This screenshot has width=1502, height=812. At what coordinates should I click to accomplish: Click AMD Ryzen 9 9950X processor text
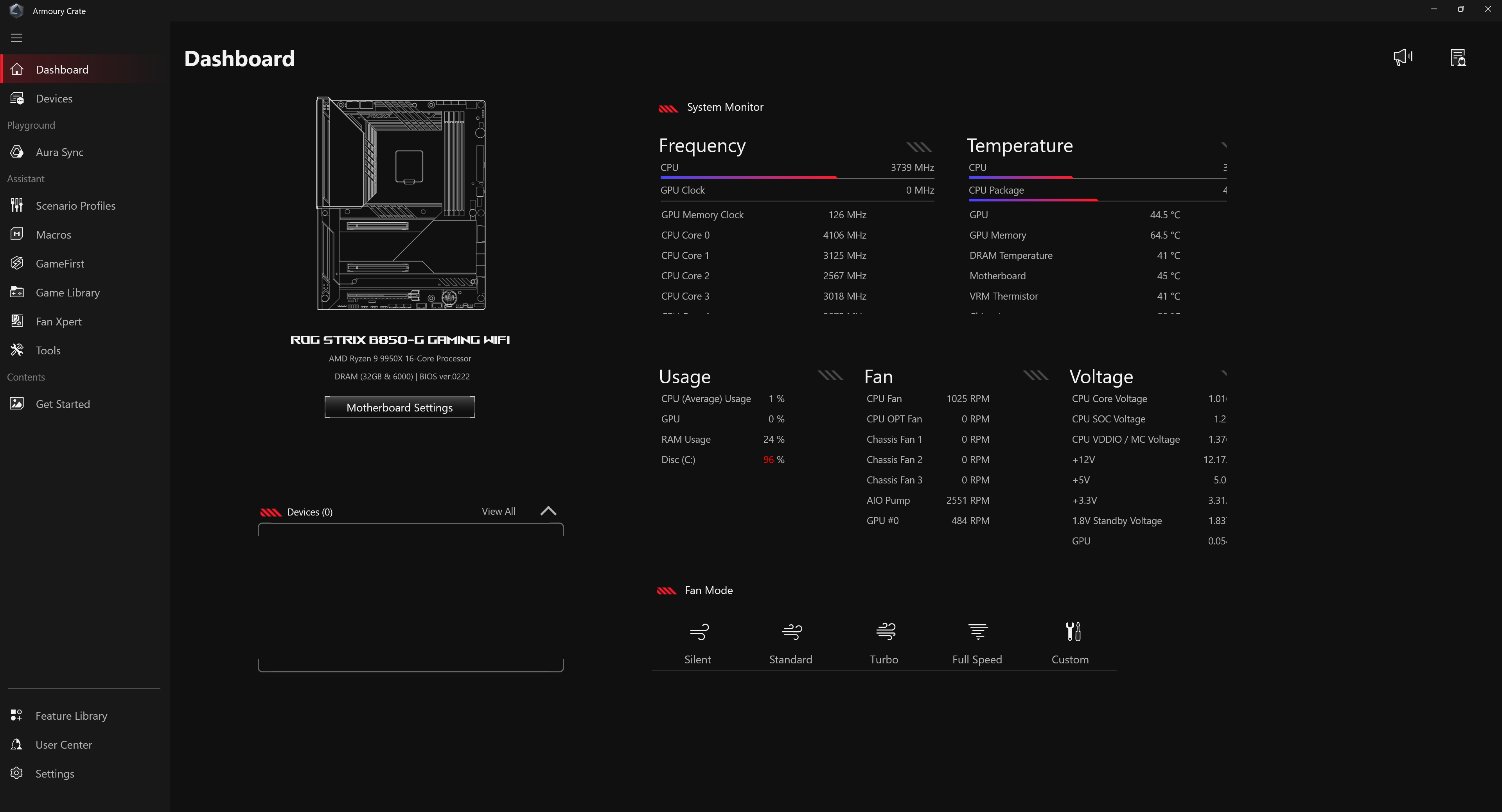point(400,359)
